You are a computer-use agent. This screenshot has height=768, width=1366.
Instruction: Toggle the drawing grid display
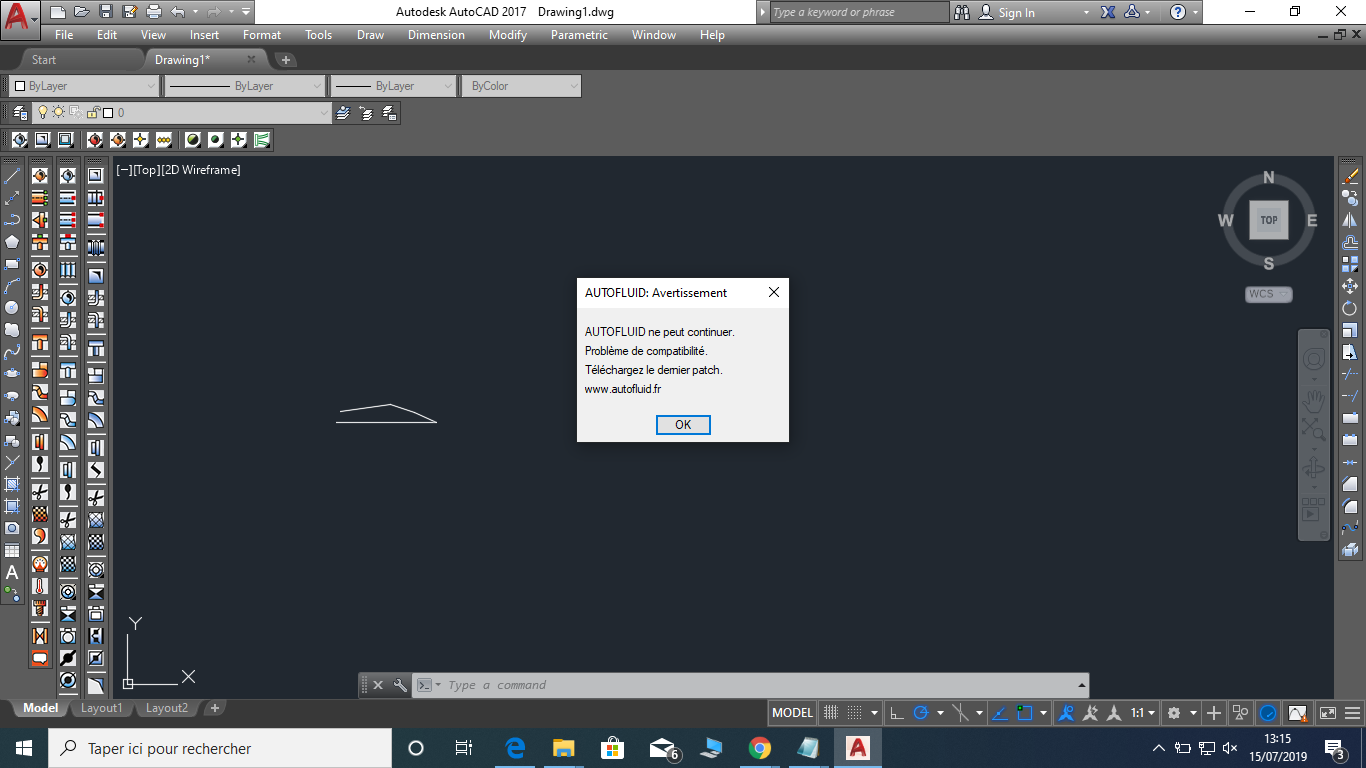tap(830, 713)
